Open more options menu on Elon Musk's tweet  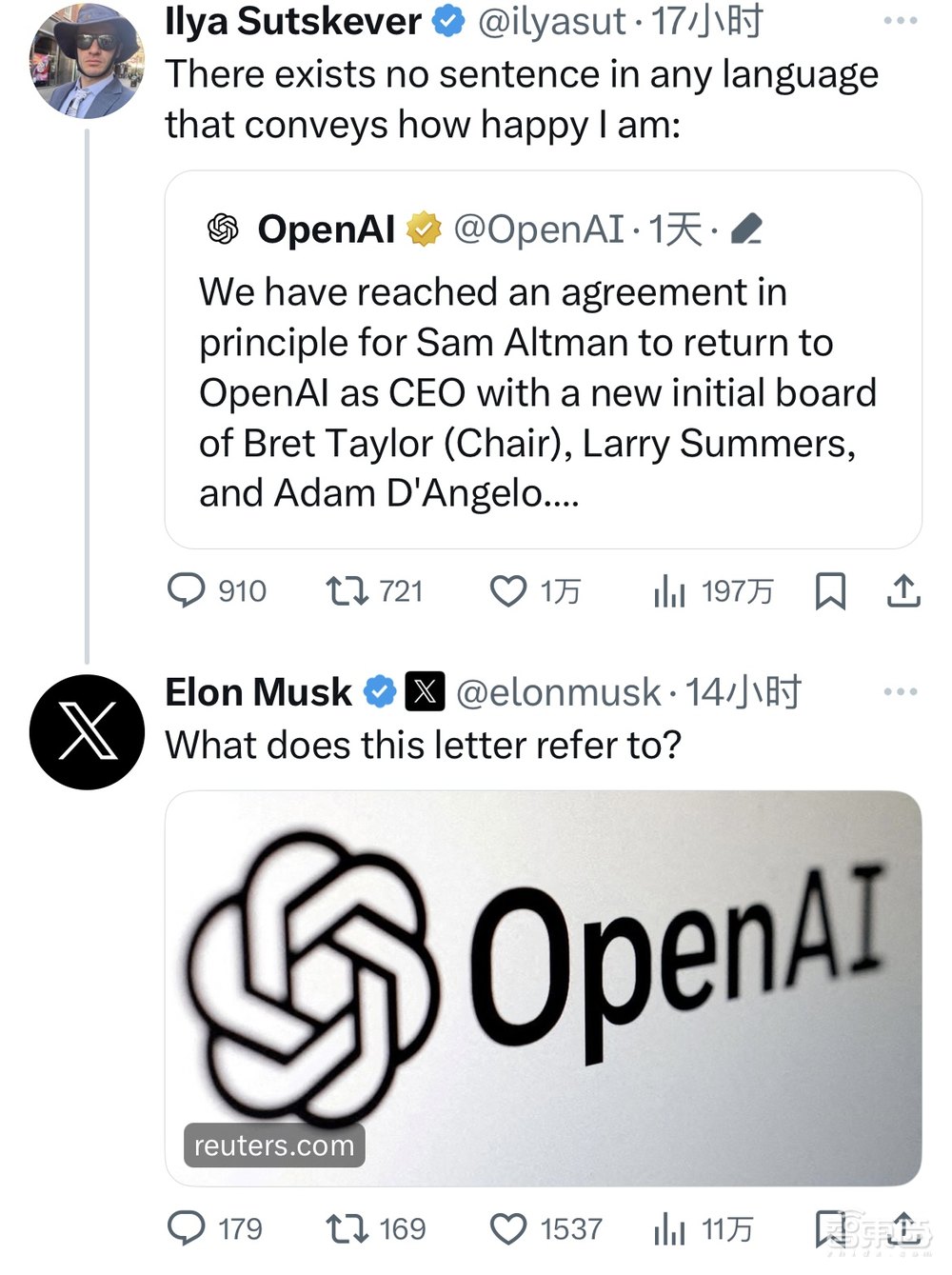(x=899, y=690)
